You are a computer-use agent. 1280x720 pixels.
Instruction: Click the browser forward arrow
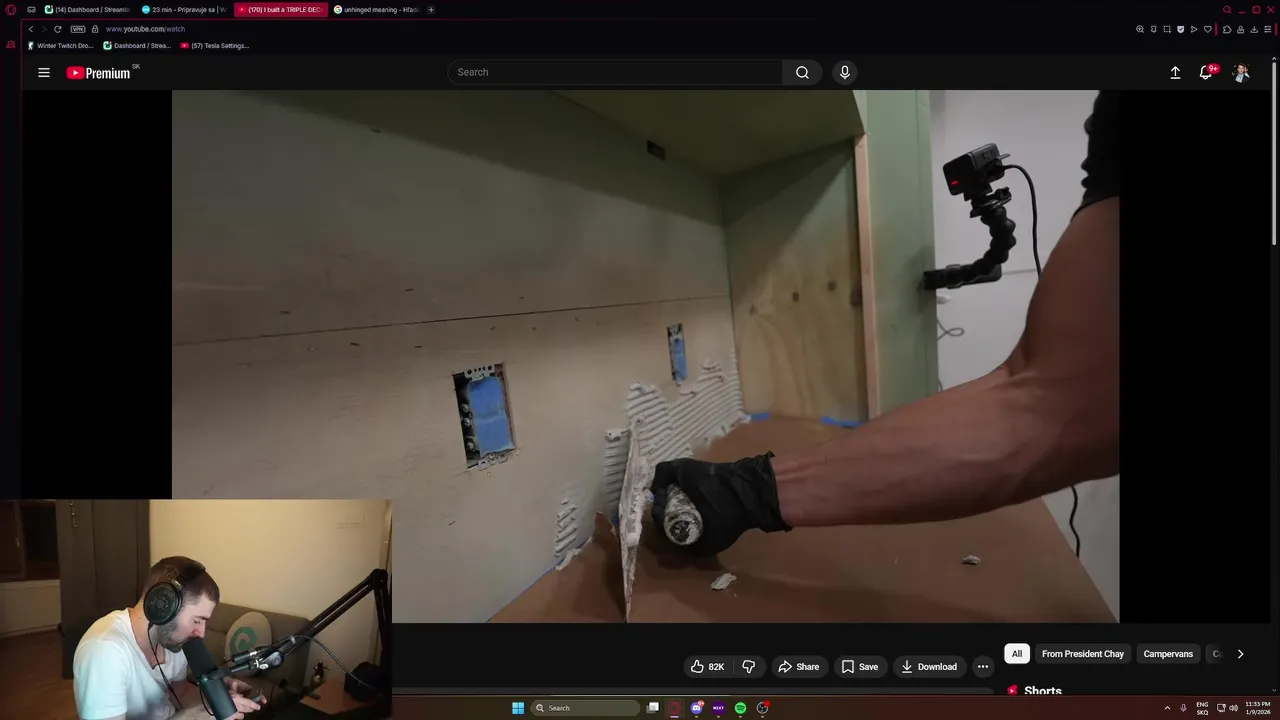pyautogui.click(x=43, y=29)
